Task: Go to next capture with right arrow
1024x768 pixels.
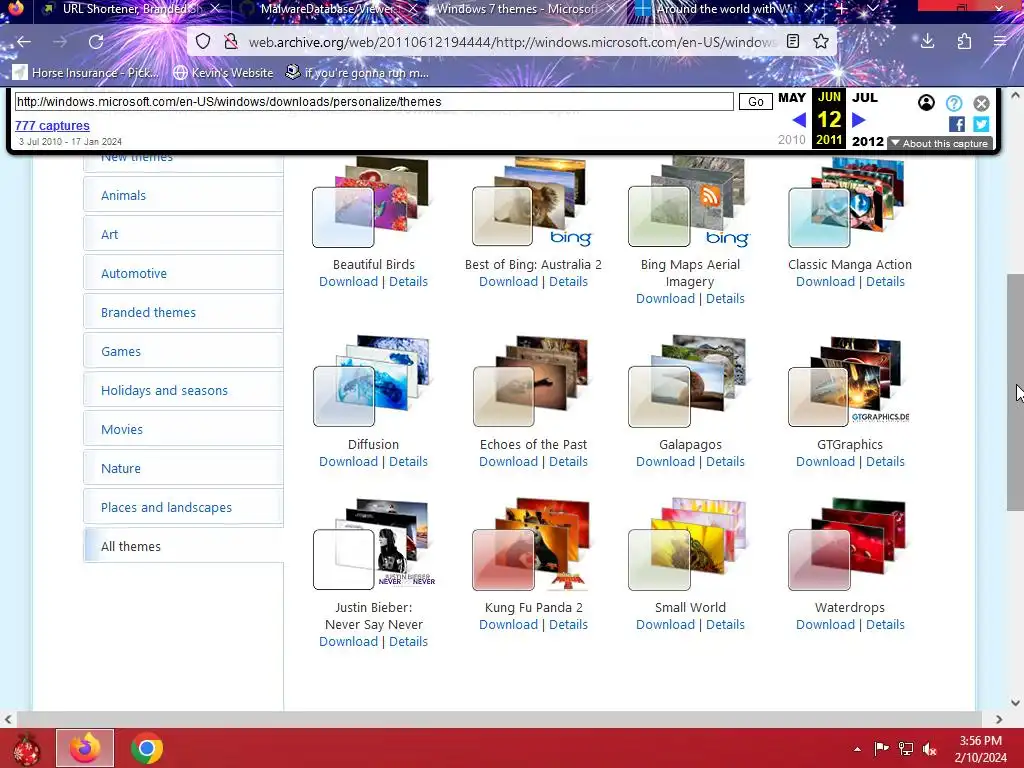Action: (x=859, y=120)
